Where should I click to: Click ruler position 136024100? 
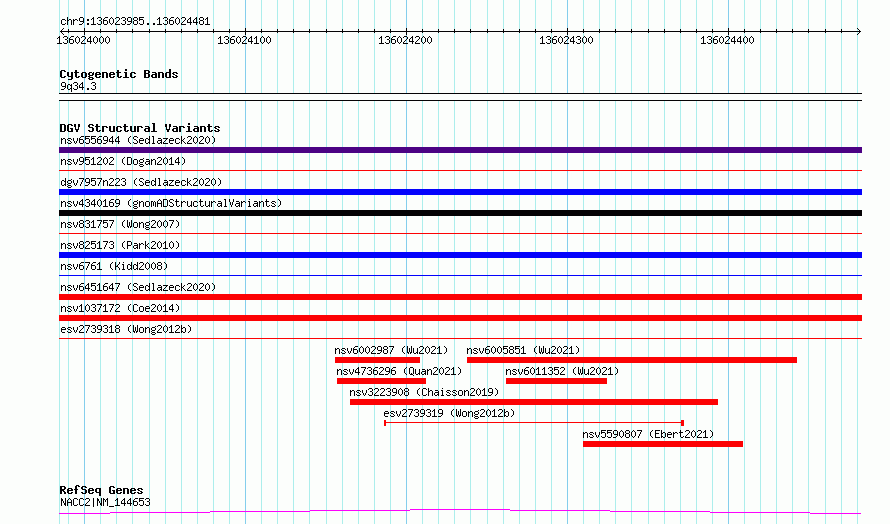(x=244, y=40)
